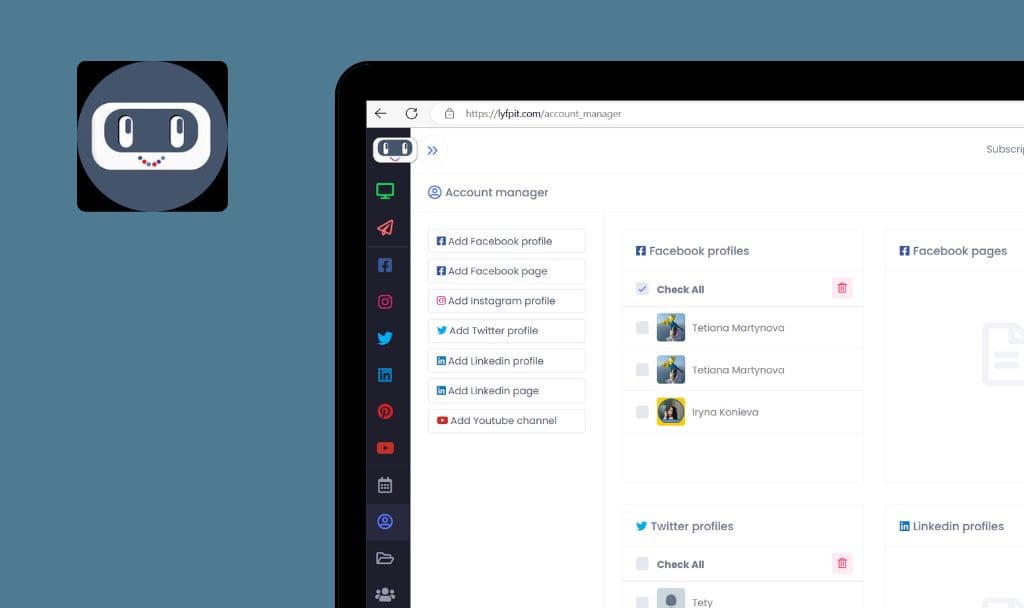Click the account icon beside Account manager heading
The height and width of the screenshot is (608, 1024).
[x=434, y=192]
